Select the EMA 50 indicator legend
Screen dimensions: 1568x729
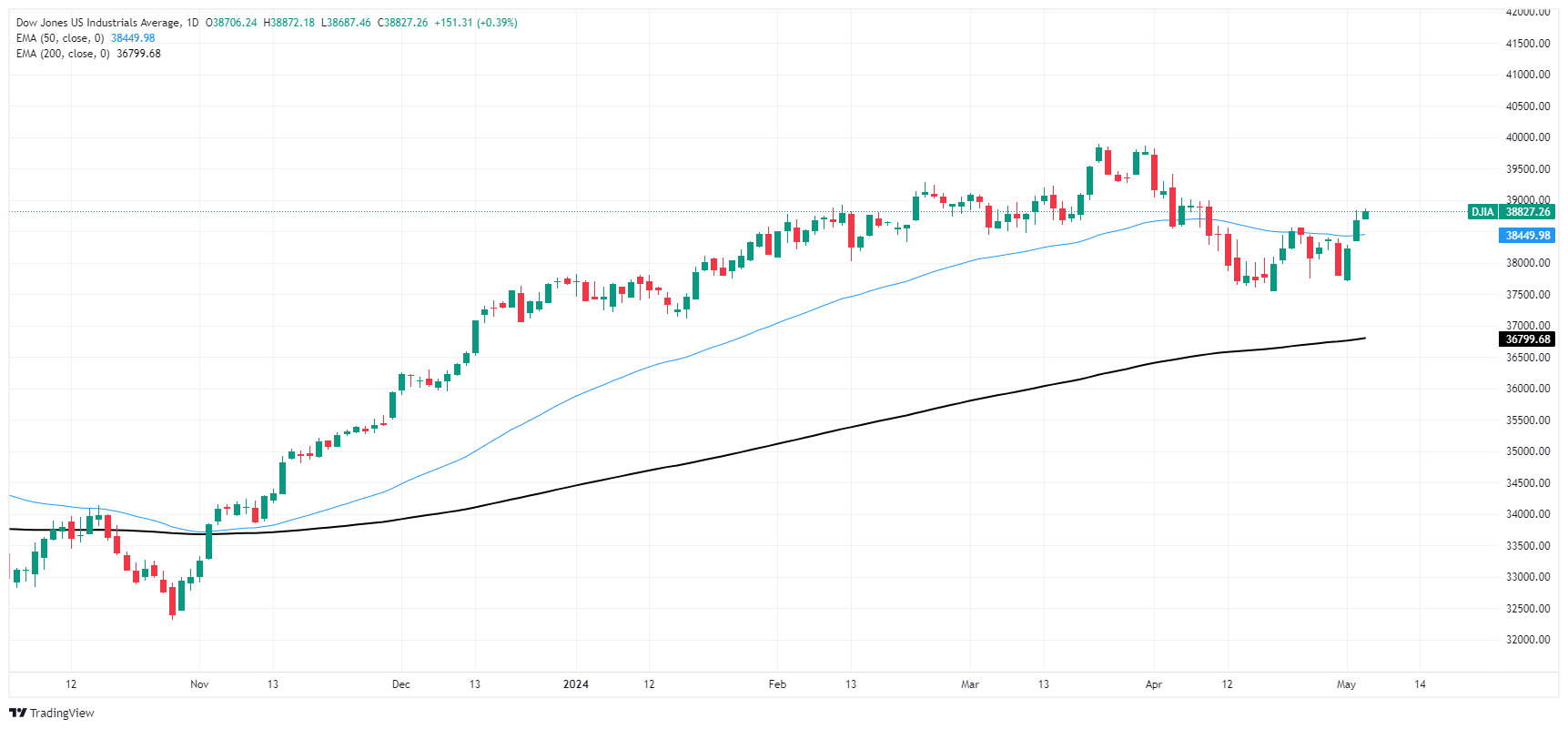[x=86, y=38]
